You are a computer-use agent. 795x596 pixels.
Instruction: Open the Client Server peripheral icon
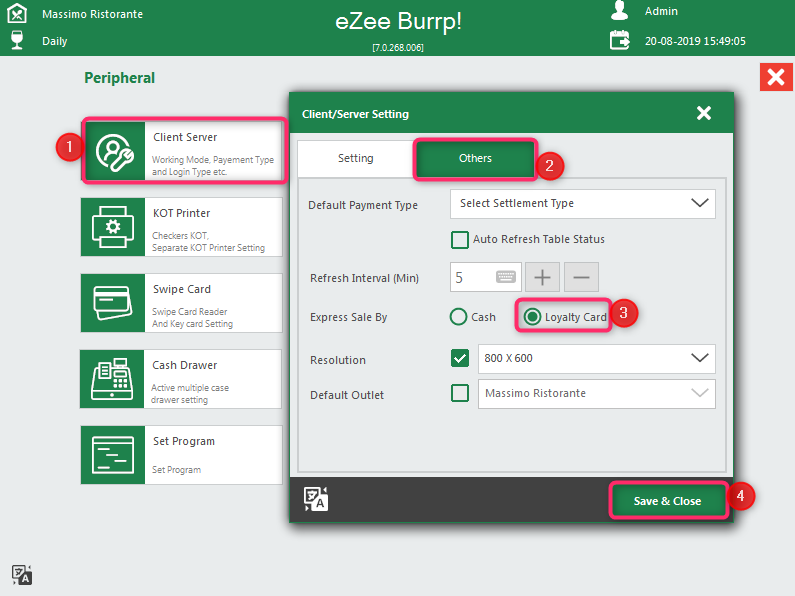115,151
